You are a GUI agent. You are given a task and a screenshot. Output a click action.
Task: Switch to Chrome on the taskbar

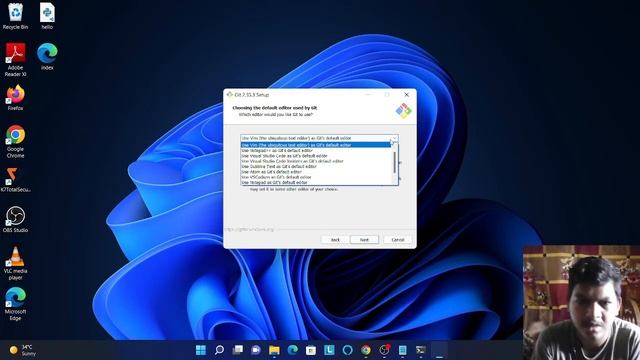pos(366,350)
